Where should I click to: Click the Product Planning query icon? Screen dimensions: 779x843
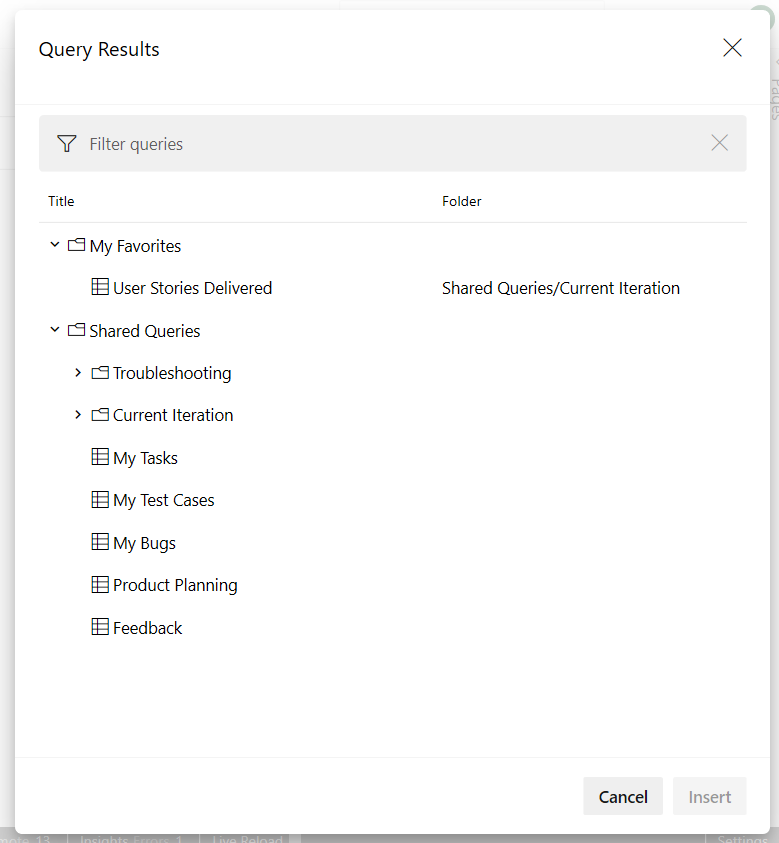pyautogui.click(x=100, y=585)
